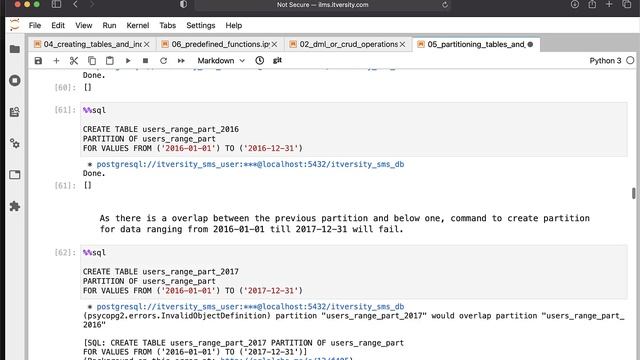Open the Help menu
Image resolution: width=640 pixels, height=360 pixels.
pos(233,25)
